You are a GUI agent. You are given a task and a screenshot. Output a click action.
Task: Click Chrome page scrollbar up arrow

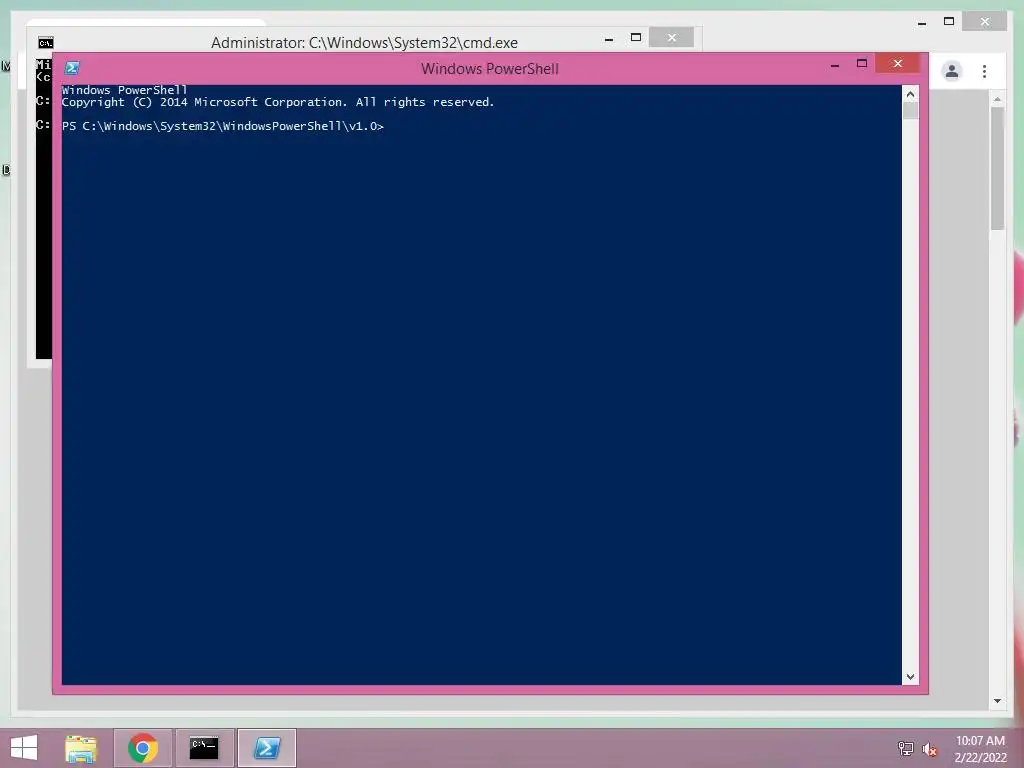point(997,99)
